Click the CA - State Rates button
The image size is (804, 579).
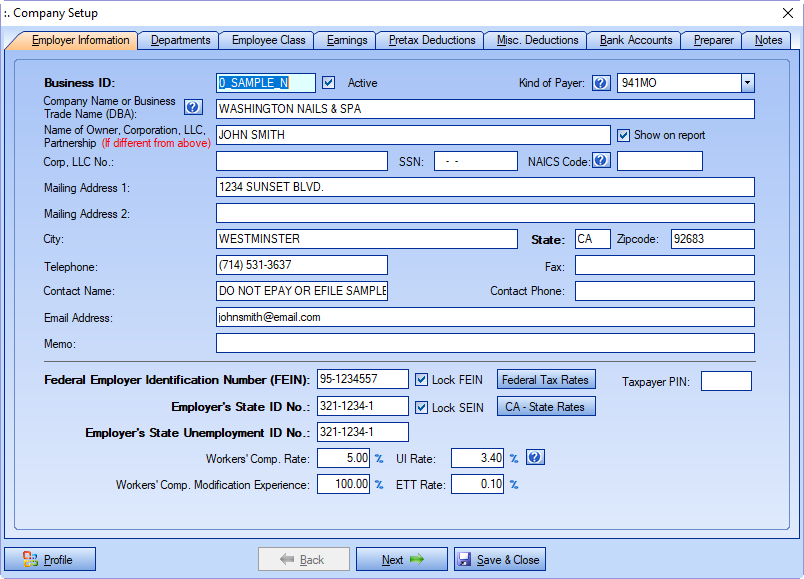(546, 407)
